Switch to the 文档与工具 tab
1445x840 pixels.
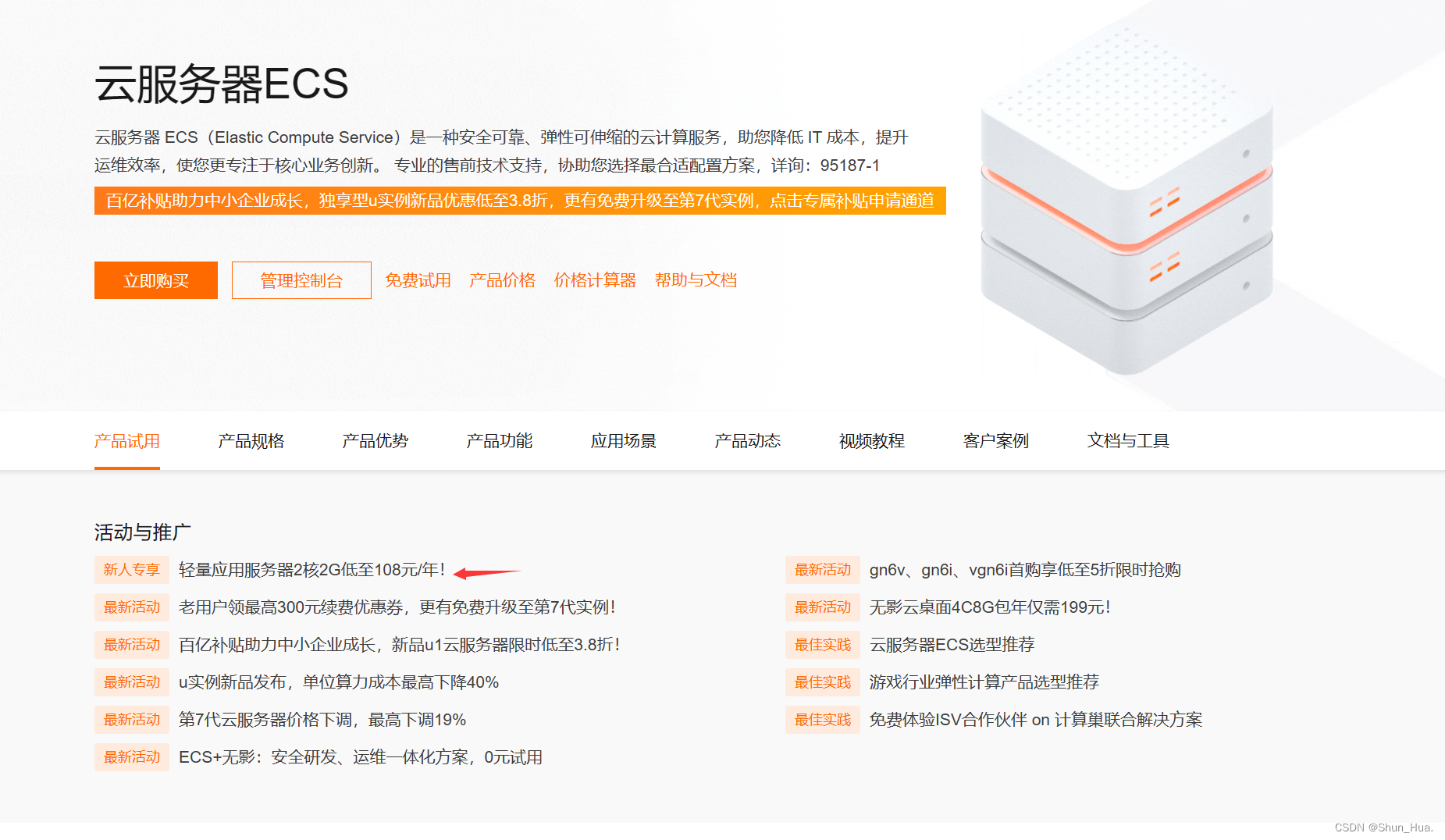(x=1128, y=441)
